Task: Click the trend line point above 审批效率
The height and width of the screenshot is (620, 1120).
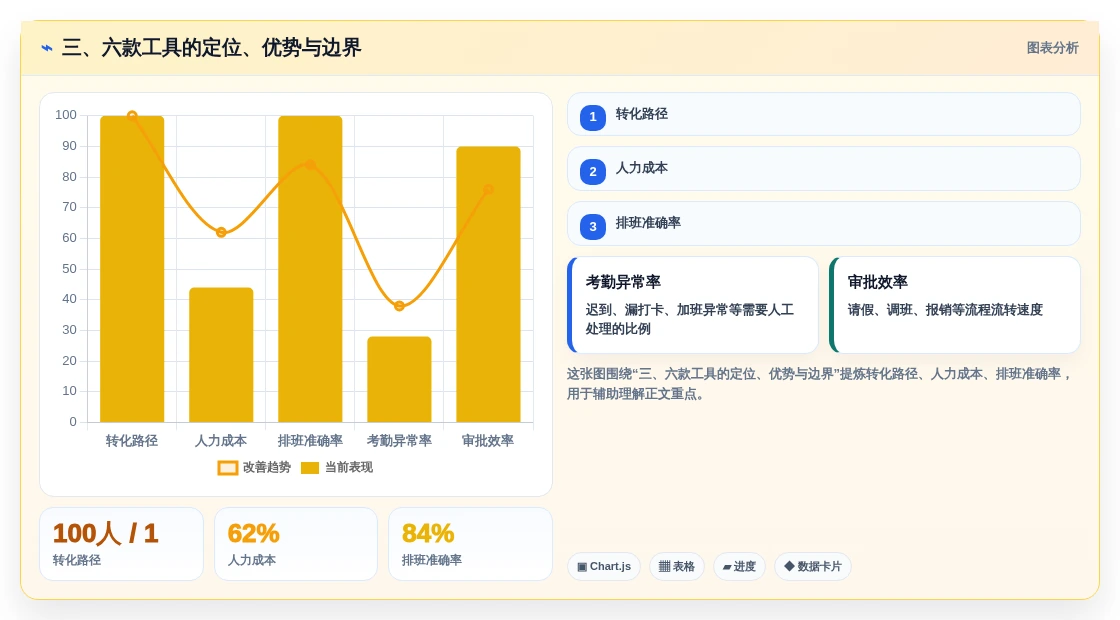Action: (489, 189)
